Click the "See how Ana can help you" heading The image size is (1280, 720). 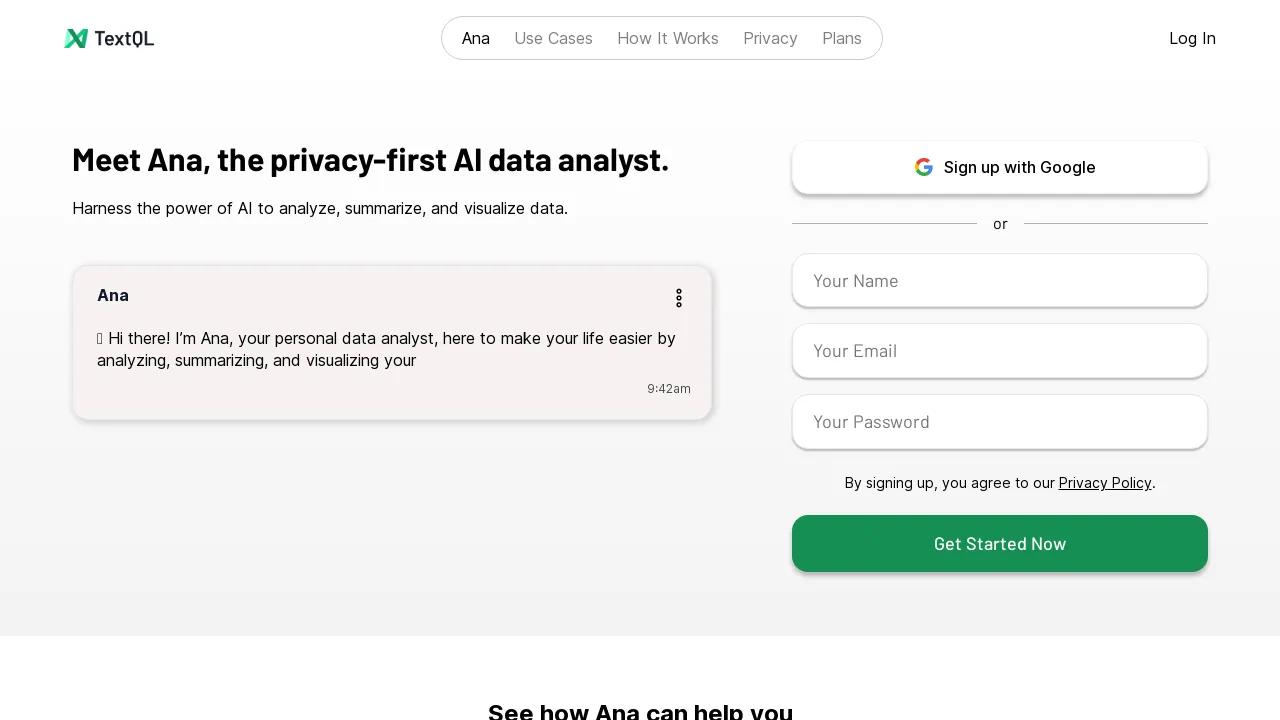point(640,711)
